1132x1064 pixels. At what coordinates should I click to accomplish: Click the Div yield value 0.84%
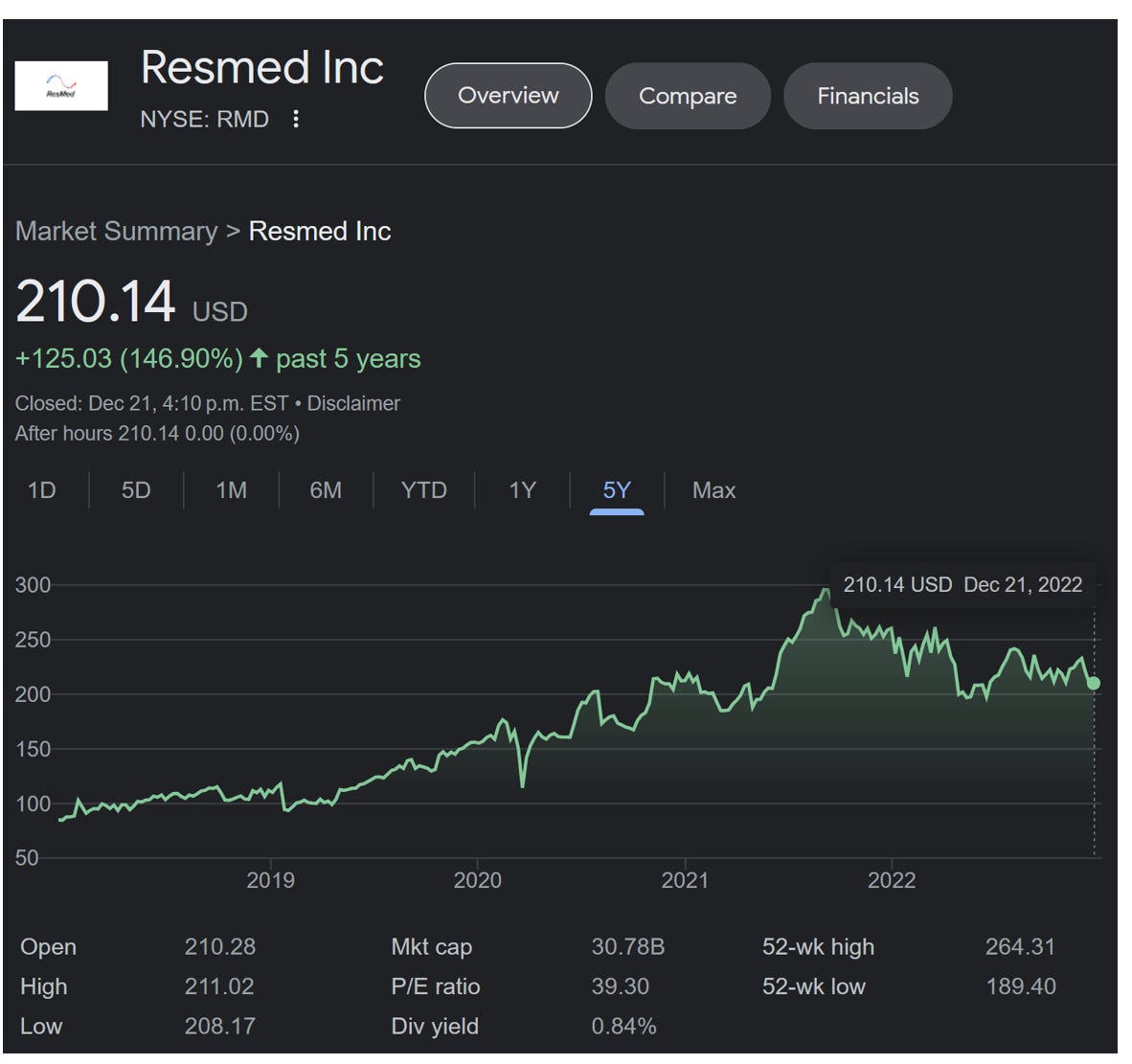tap(623, 1026)
